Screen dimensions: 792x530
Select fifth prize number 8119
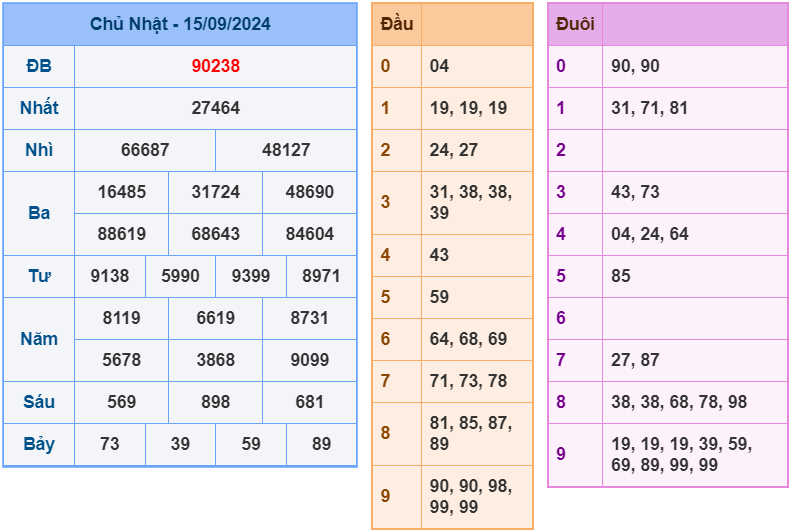click(122, 318)
